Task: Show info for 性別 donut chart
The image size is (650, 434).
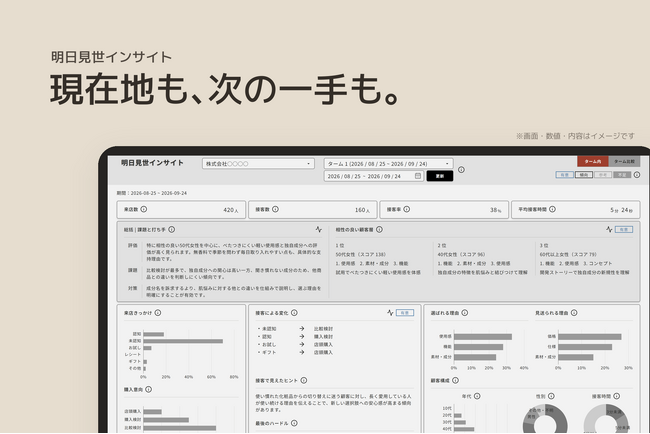Action: tap(551, 396)
